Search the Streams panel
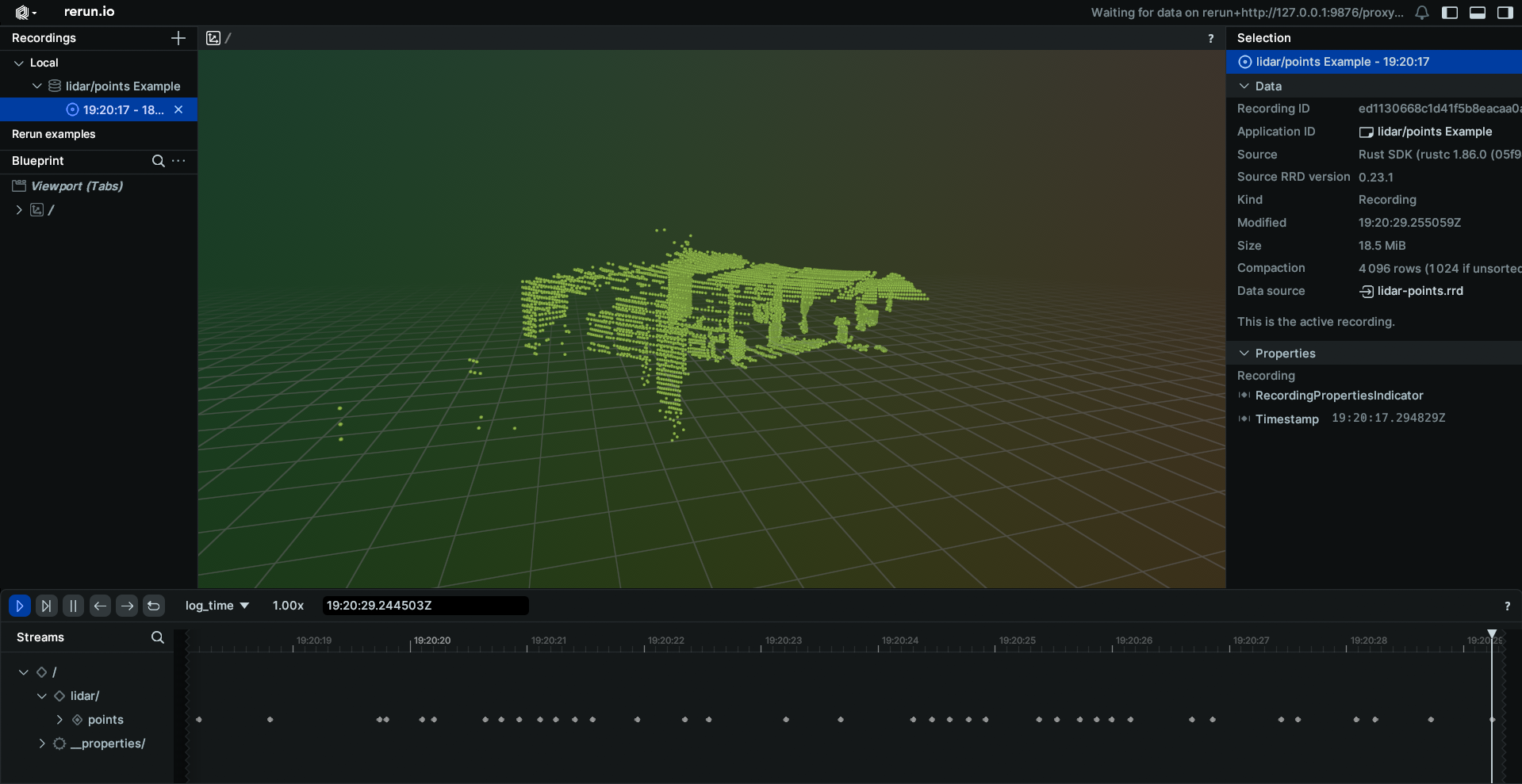This screenshot has height=784, width=1522. coord(157,637)
